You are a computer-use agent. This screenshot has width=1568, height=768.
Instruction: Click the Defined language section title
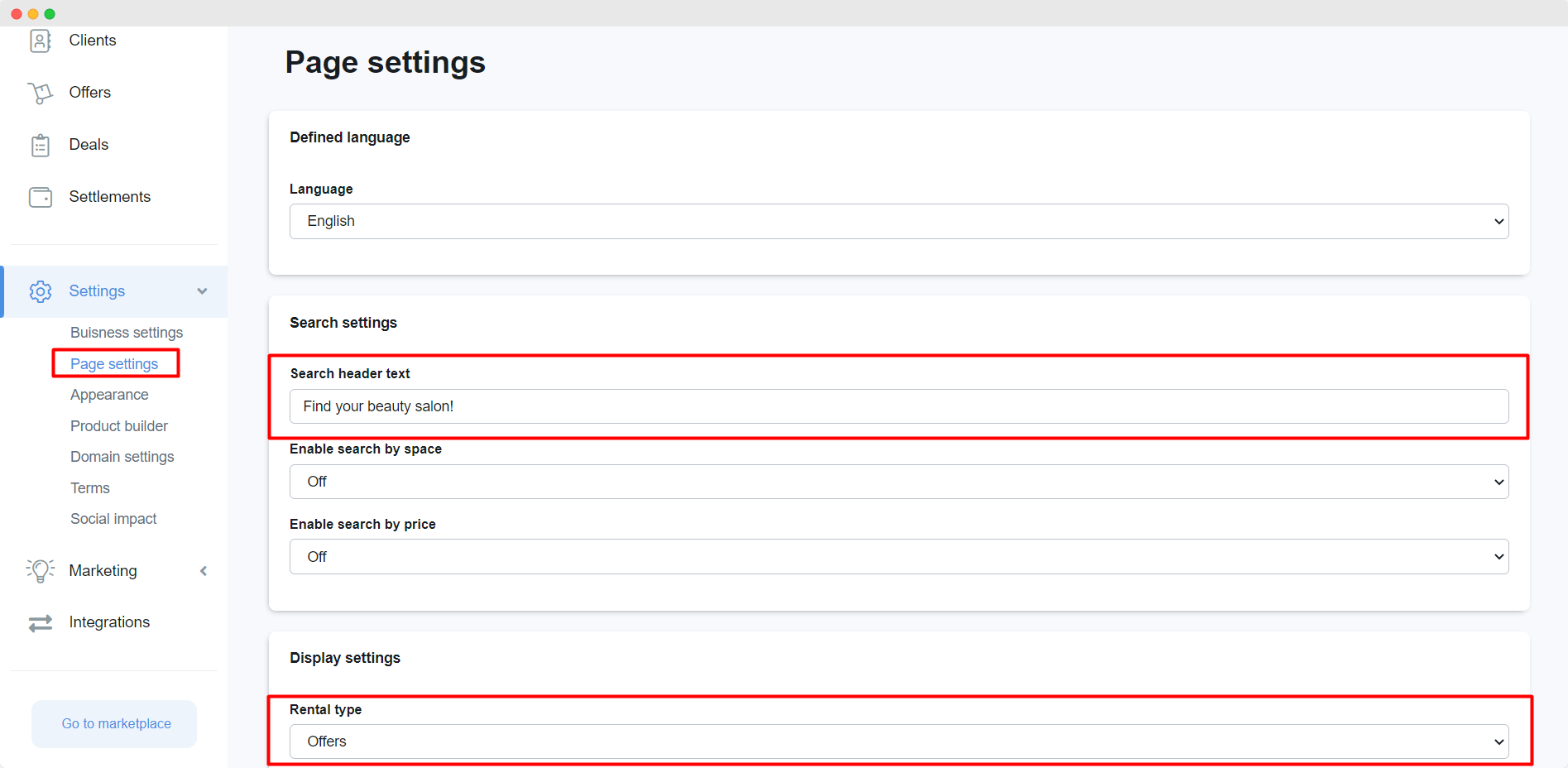[x=350, y=137]
